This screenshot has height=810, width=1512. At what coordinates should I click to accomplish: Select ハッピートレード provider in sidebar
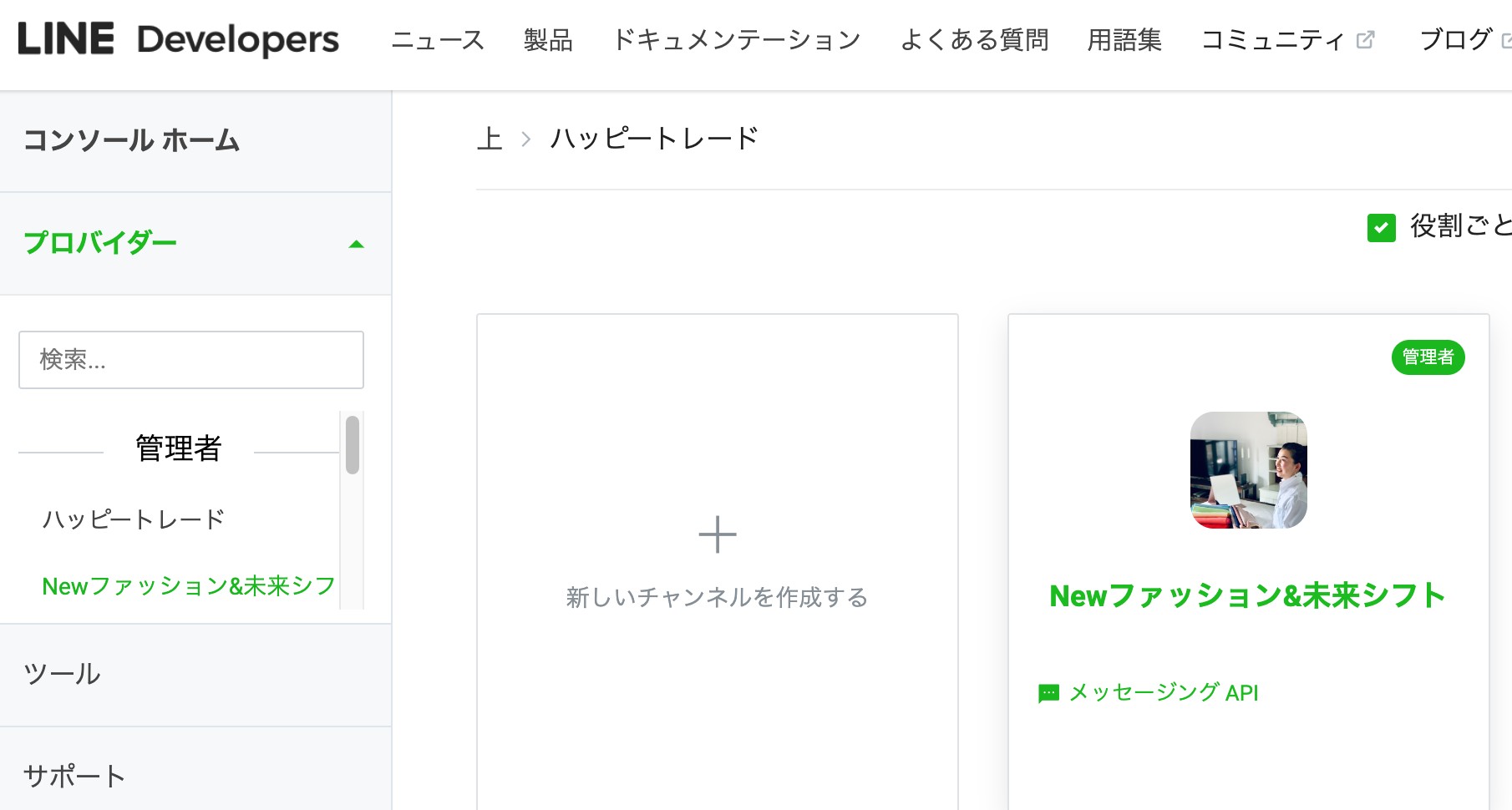(x=134, y=519)
